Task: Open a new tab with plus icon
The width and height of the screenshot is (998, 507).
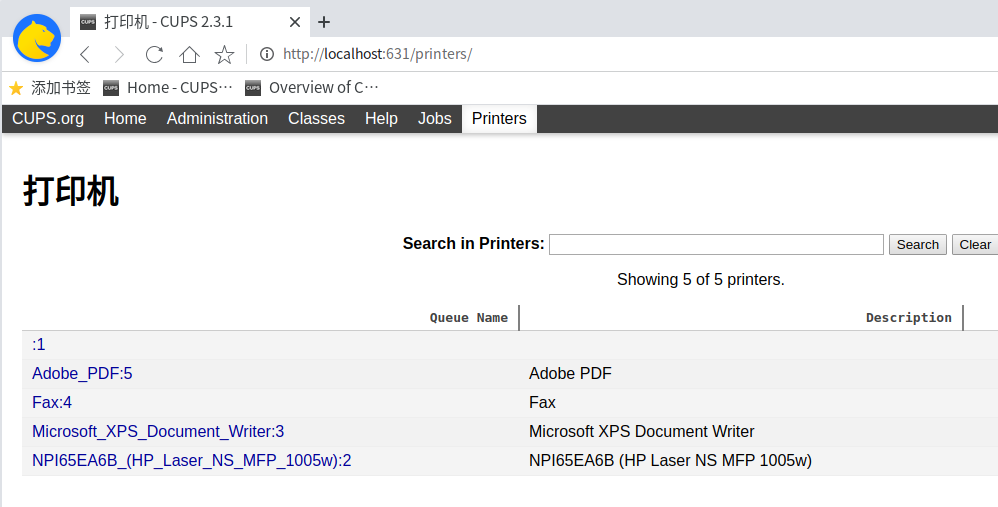Action: pyautogui.click(x=324, y=22)
